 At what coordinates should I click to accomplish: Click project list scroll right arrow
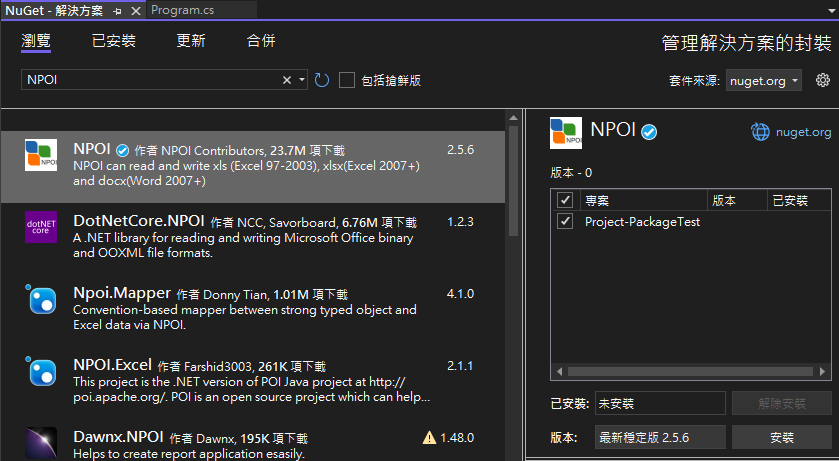pyautogui.click(x=822, y=371)
